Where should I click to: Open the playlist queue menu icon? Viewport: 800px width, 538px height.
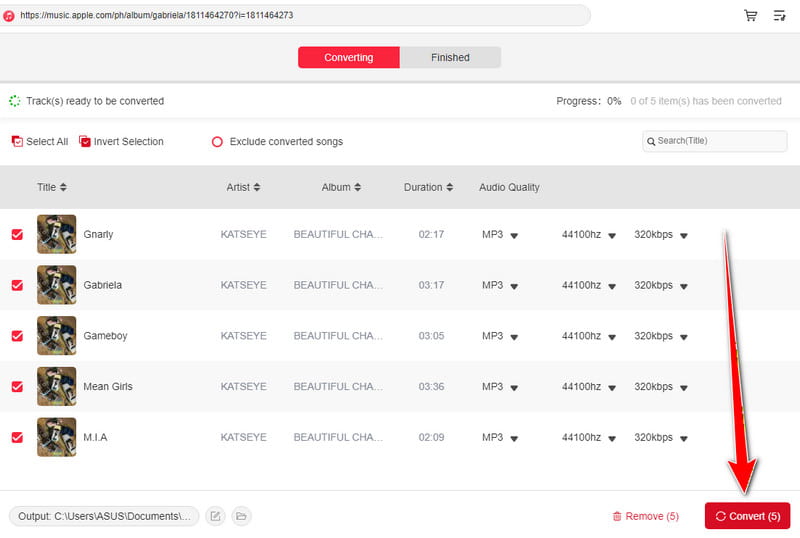tap(780, 16)
